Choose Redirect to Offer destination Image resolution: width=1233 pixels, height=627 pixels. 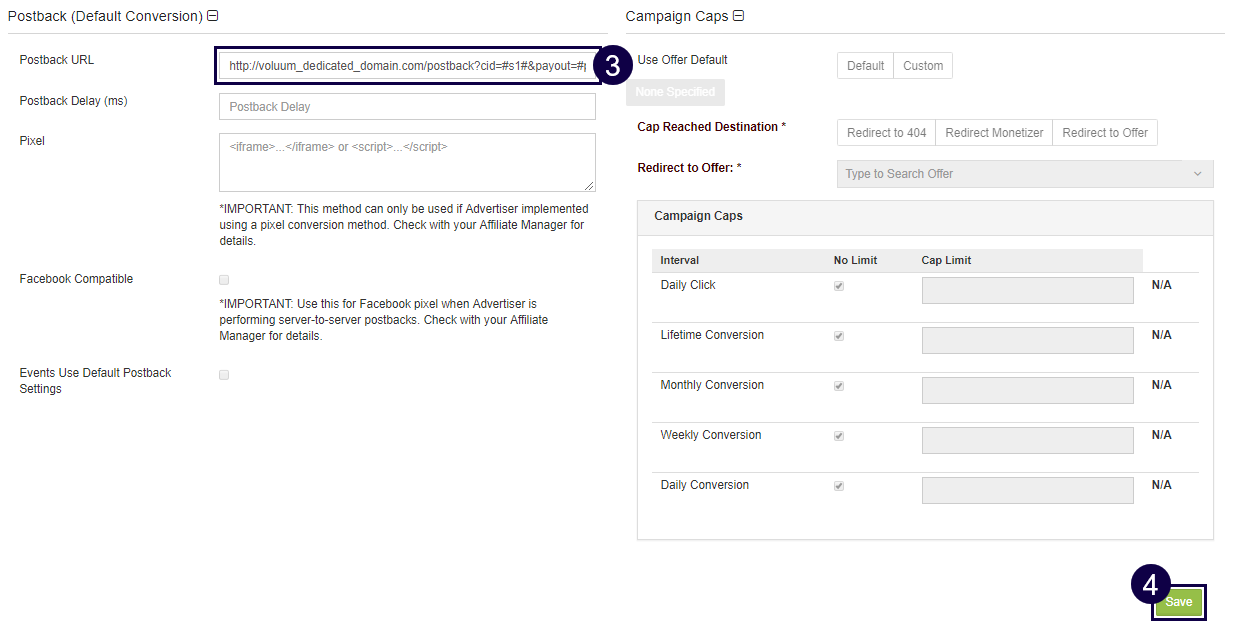click(x=1104, y=133)
